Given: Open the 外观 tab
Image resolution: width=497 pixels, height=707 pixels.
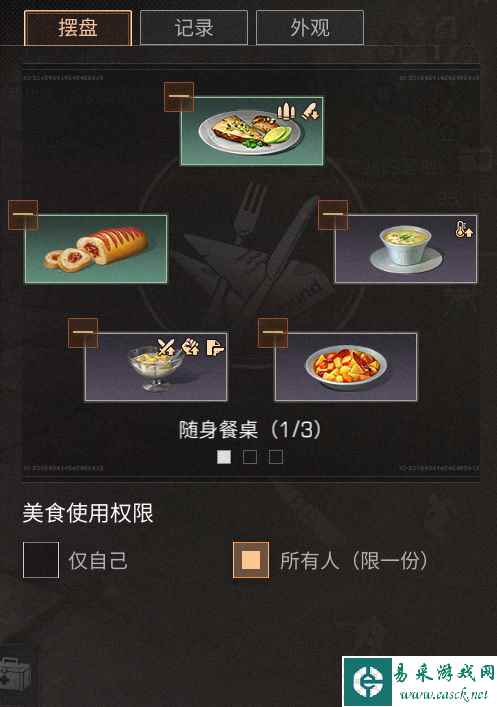Looking at the screenshot, I should [x=310, y=28].
